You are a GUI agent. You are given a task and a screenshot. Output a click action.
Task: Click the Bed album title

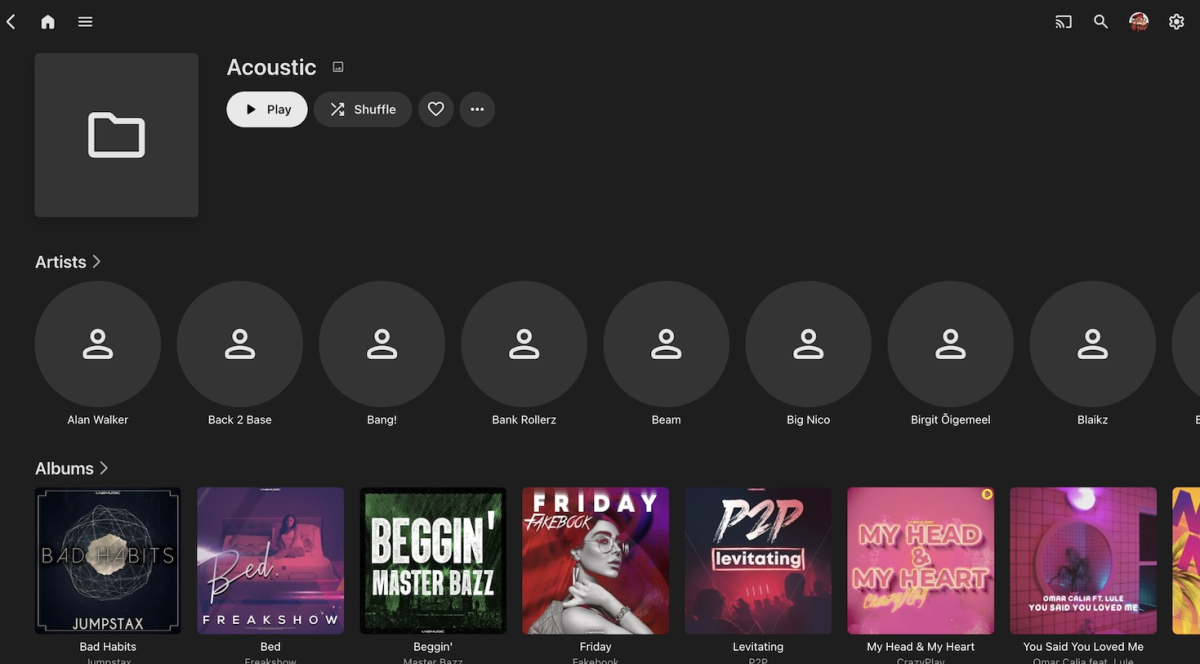click(x=270, y=647)
